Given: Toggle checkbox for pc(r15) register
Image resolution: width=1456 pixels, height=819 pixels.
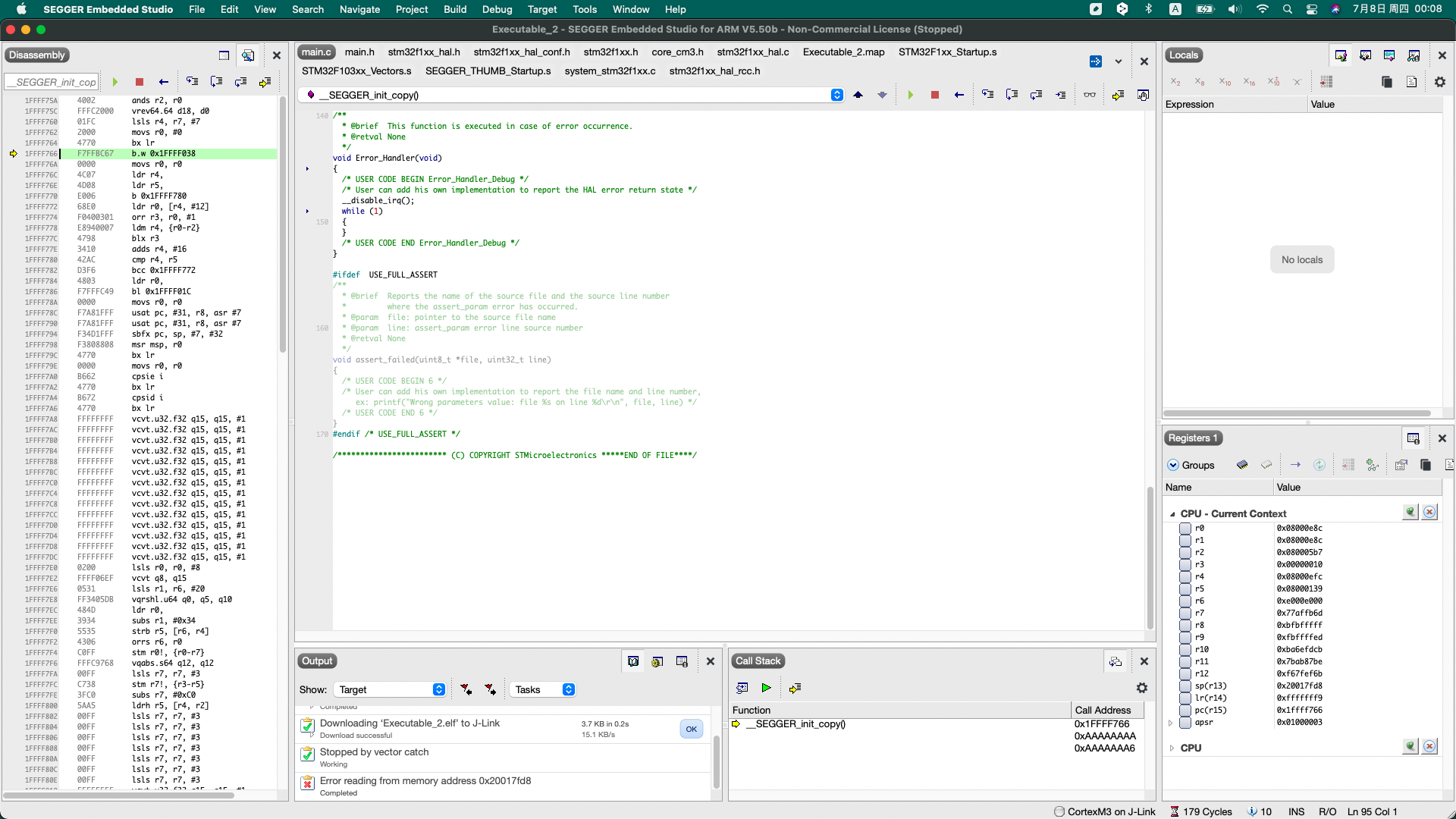Looking at the screenshot, I should click(1185, 710).
